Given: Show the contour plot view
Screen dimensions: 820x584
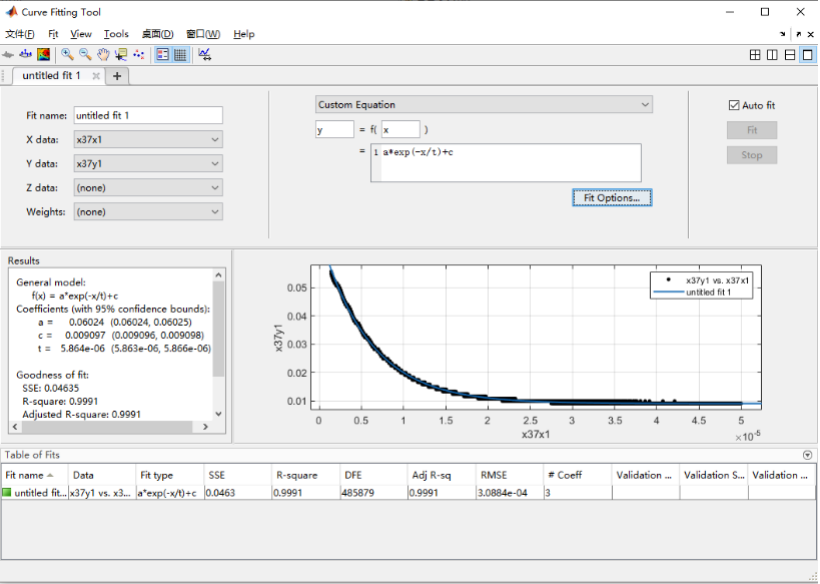Looking at the screenshot, I should (45, 55).
